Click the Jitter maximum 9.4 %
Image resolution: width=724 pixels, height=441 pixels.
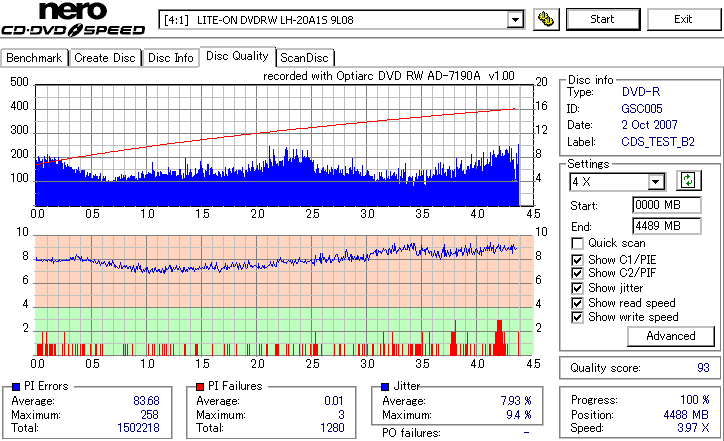[519, 415]
